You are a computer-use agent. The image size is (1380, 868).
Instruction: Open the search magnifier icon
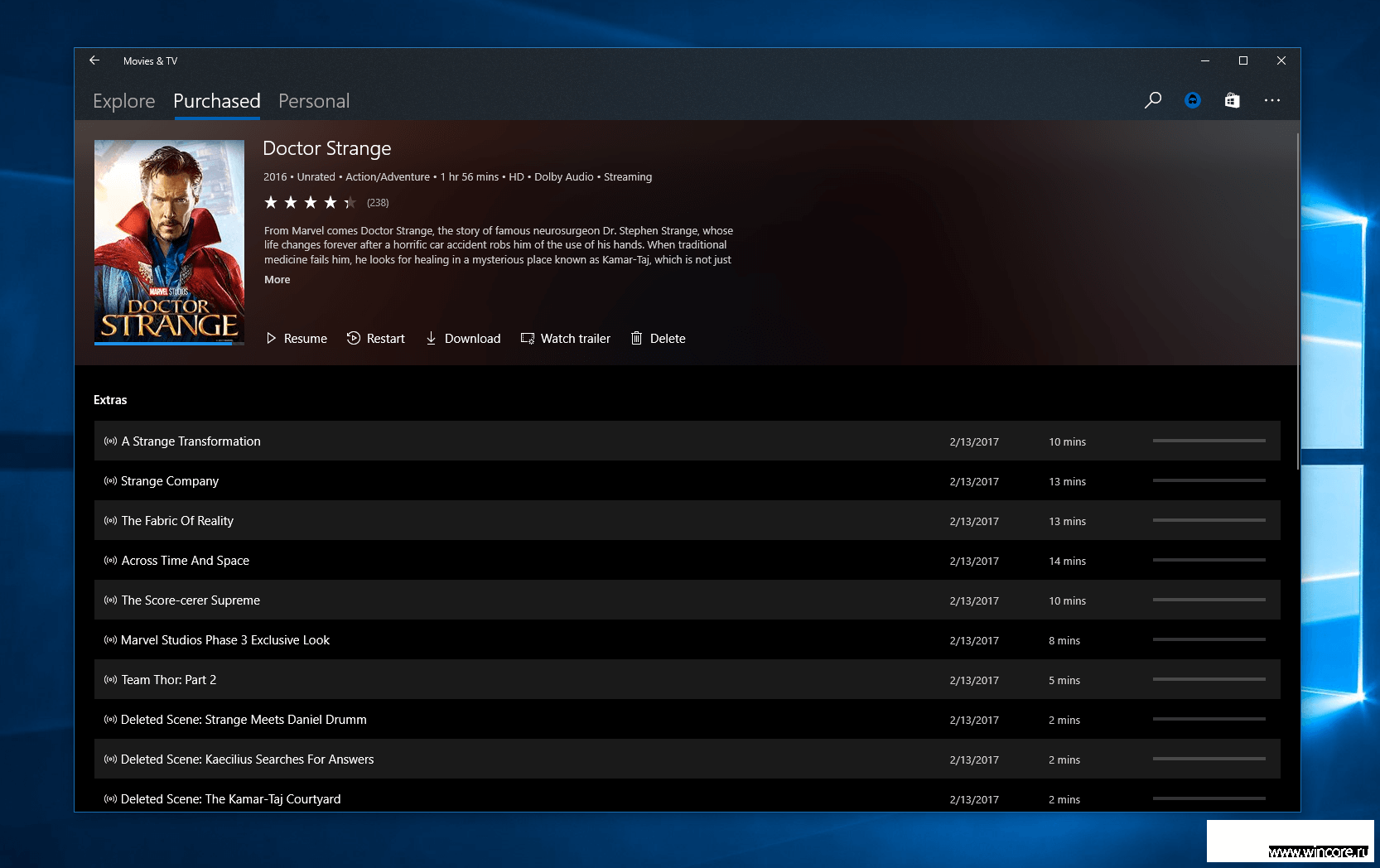1152,100
